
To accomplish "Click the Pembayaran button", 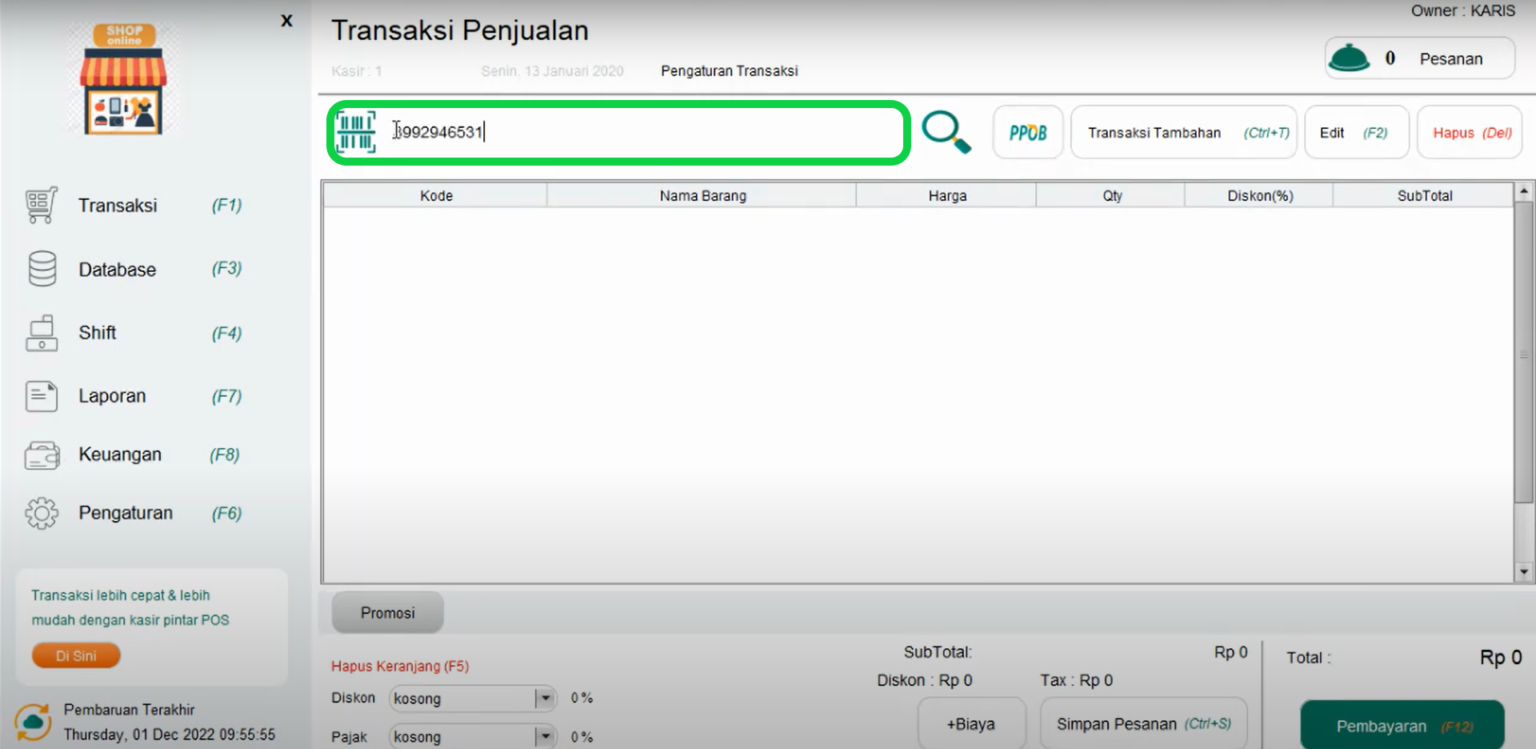I will point(1402,726).
